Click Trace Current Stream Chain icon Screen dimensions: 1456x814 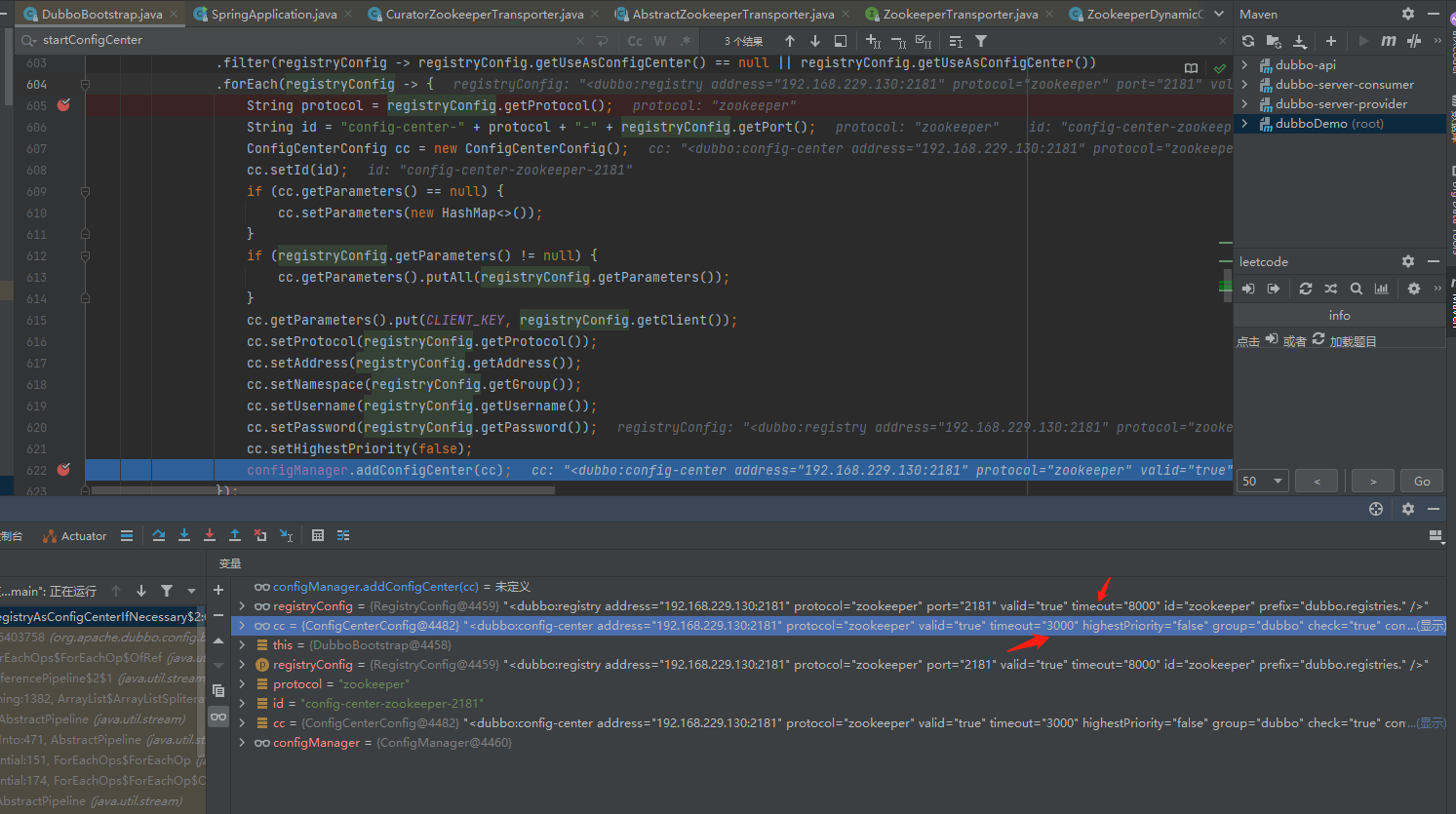[x=343, y=535]
